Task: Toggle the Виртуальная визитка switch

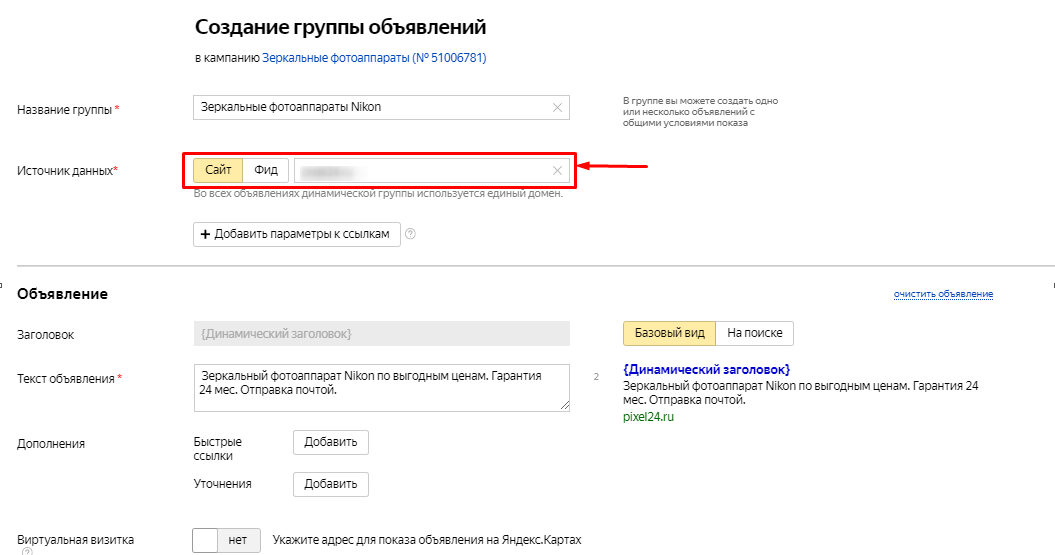Action: pos(226,540)
